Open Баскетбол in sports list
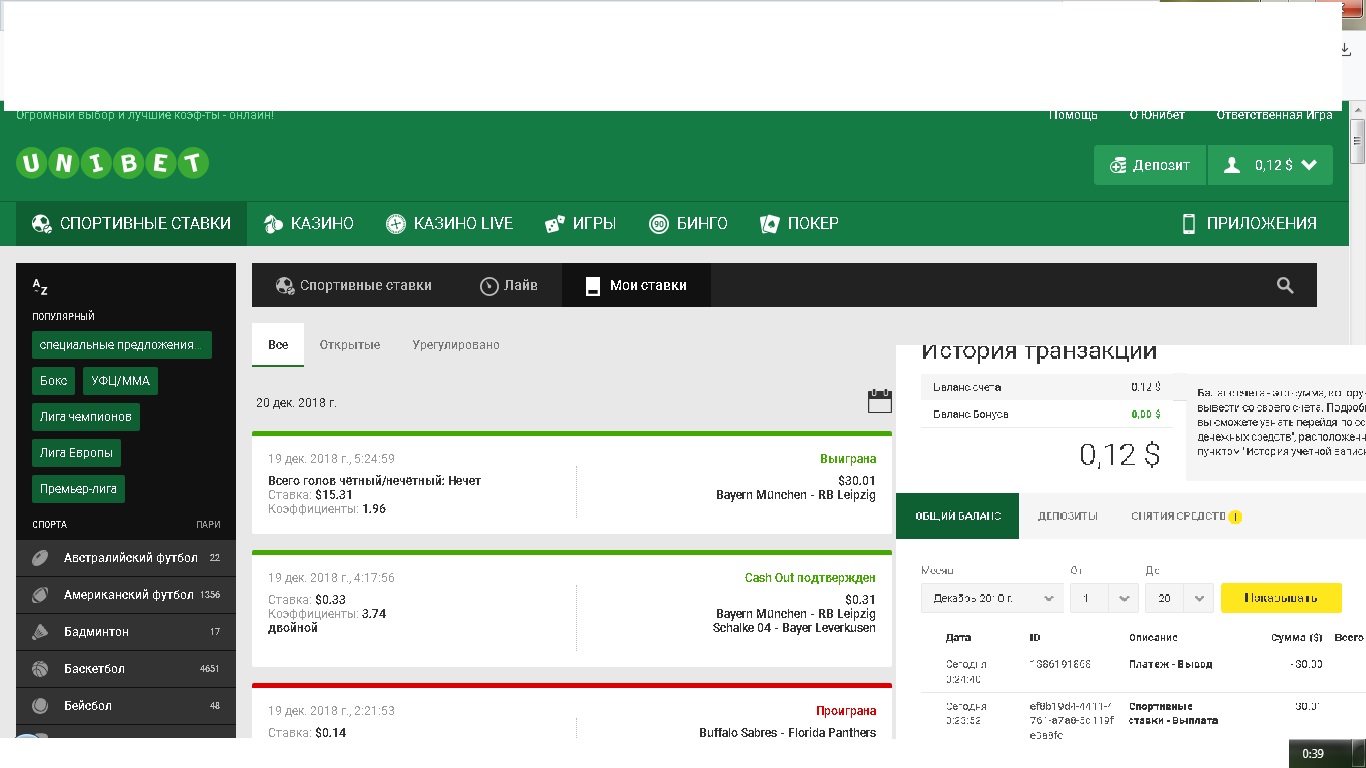Viewport: 1366px width, 768px height. coord(126,669)
